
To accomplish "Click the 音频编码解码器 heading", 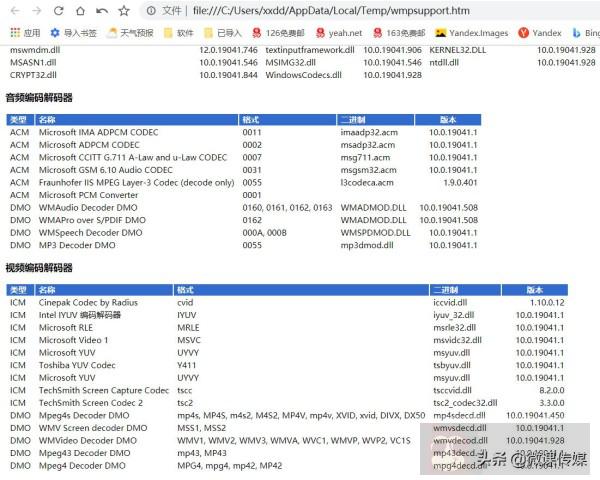I will point(39,98).
